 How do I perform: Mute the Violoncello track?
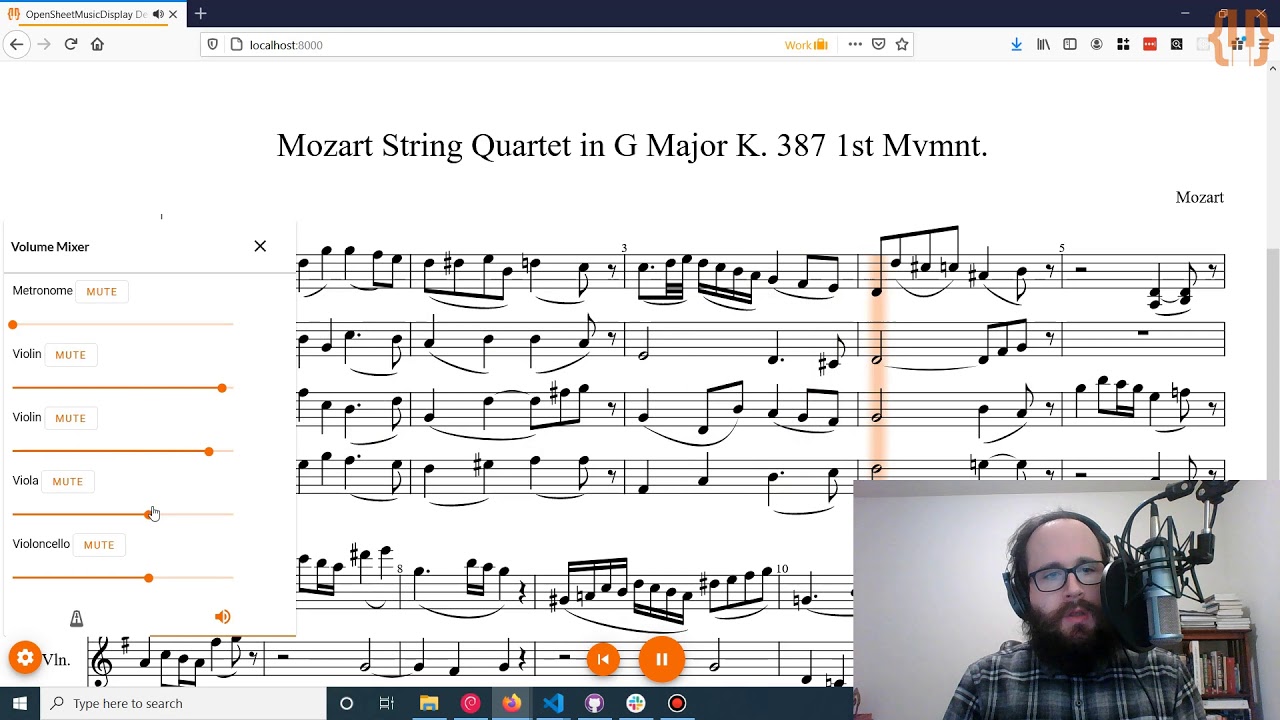coord(98,545)
